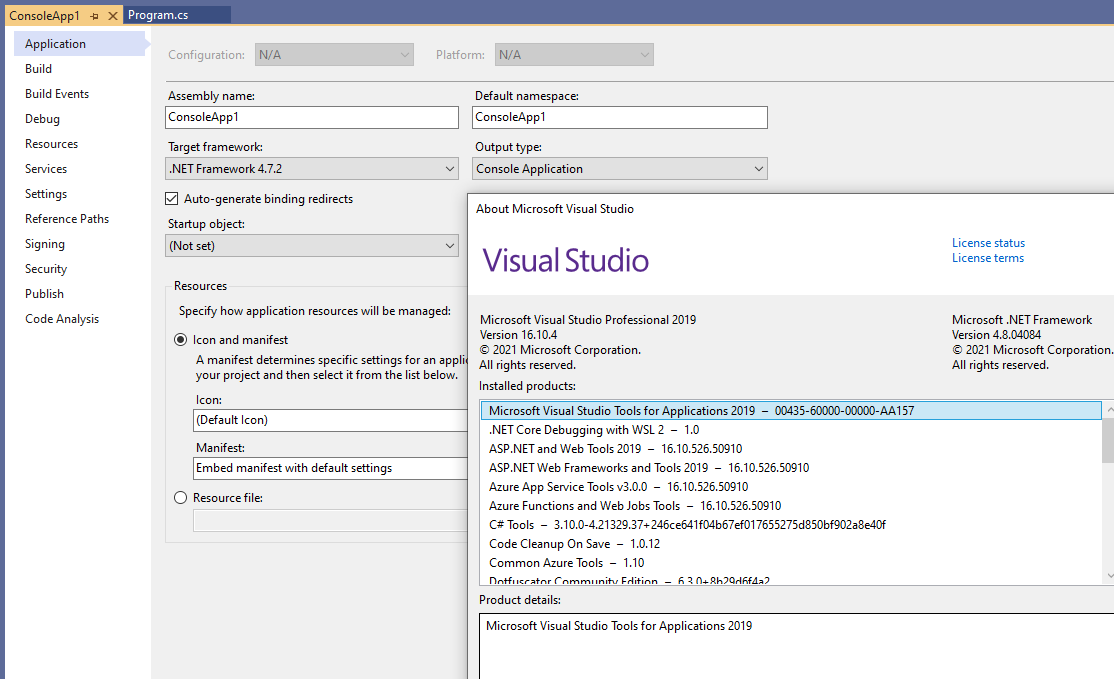
Task: Select the C# Tools row
Action: [791, 525]
